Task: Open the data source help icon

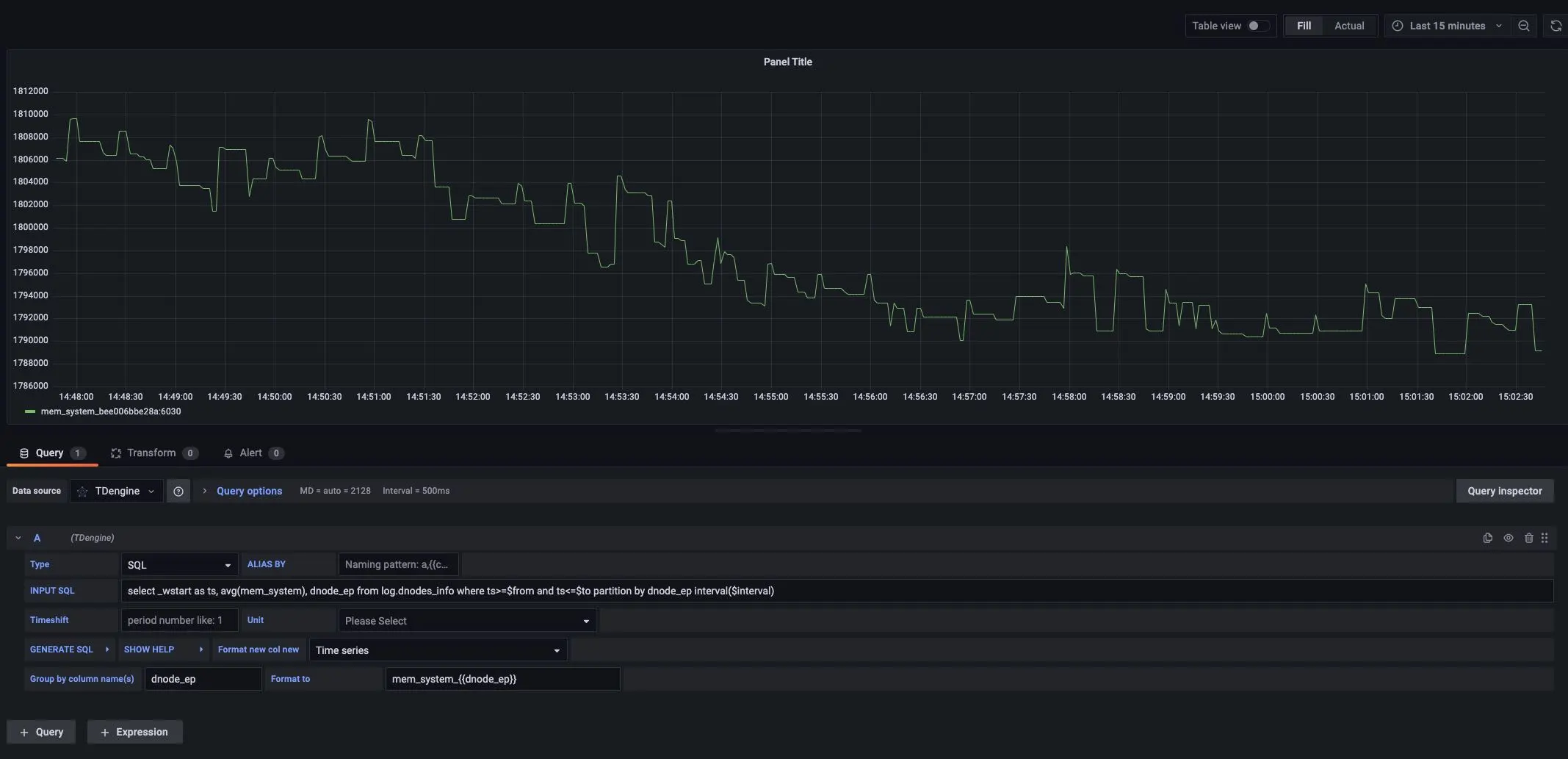Action: click(x=178, y=492)
